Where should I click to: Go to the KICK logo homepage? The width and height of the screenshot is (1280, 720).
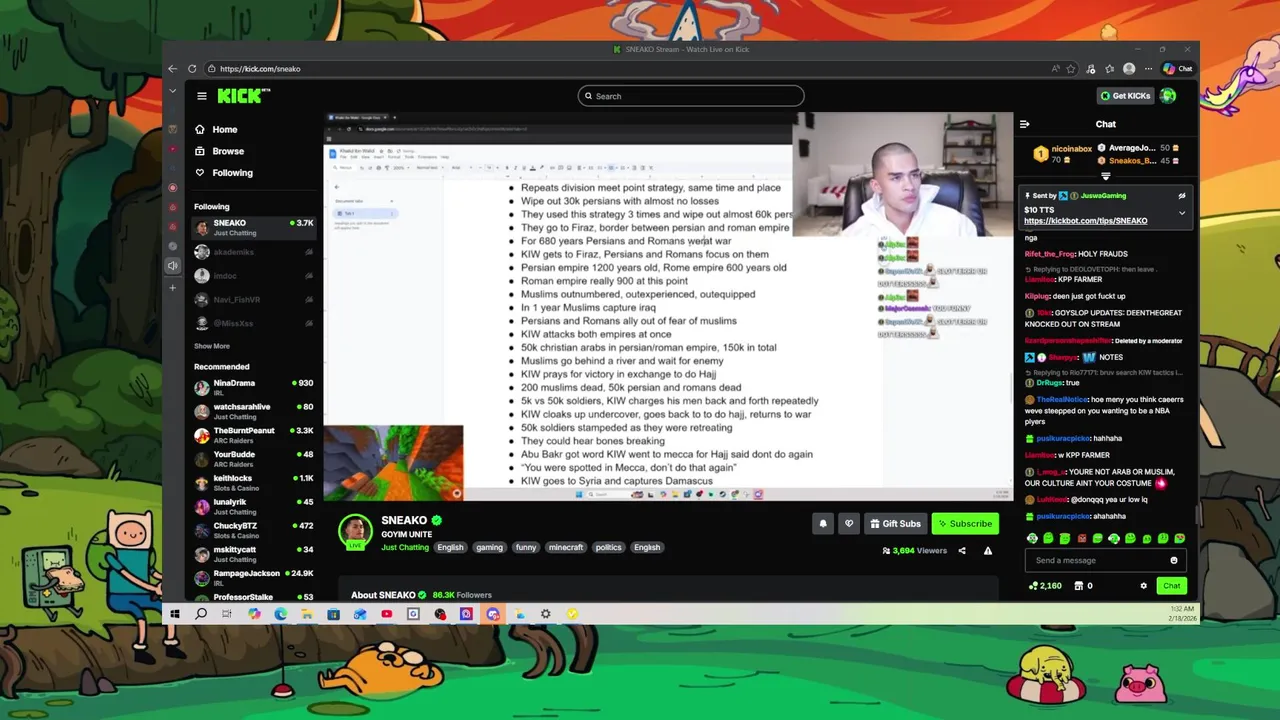click(244, 96)
